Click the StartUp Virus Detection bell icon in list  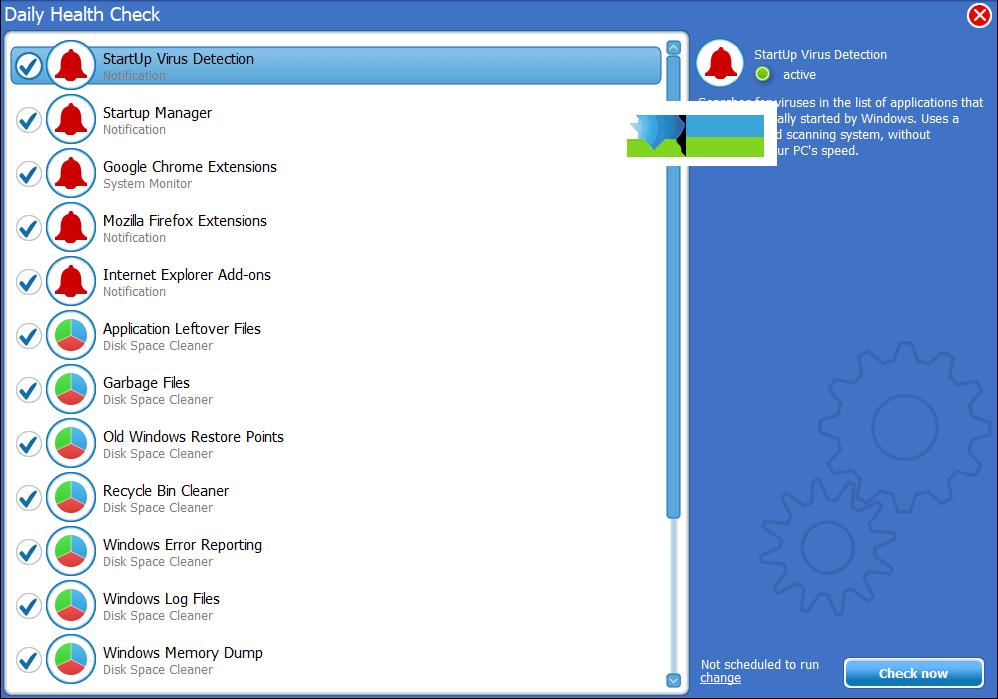coord(71,65)
